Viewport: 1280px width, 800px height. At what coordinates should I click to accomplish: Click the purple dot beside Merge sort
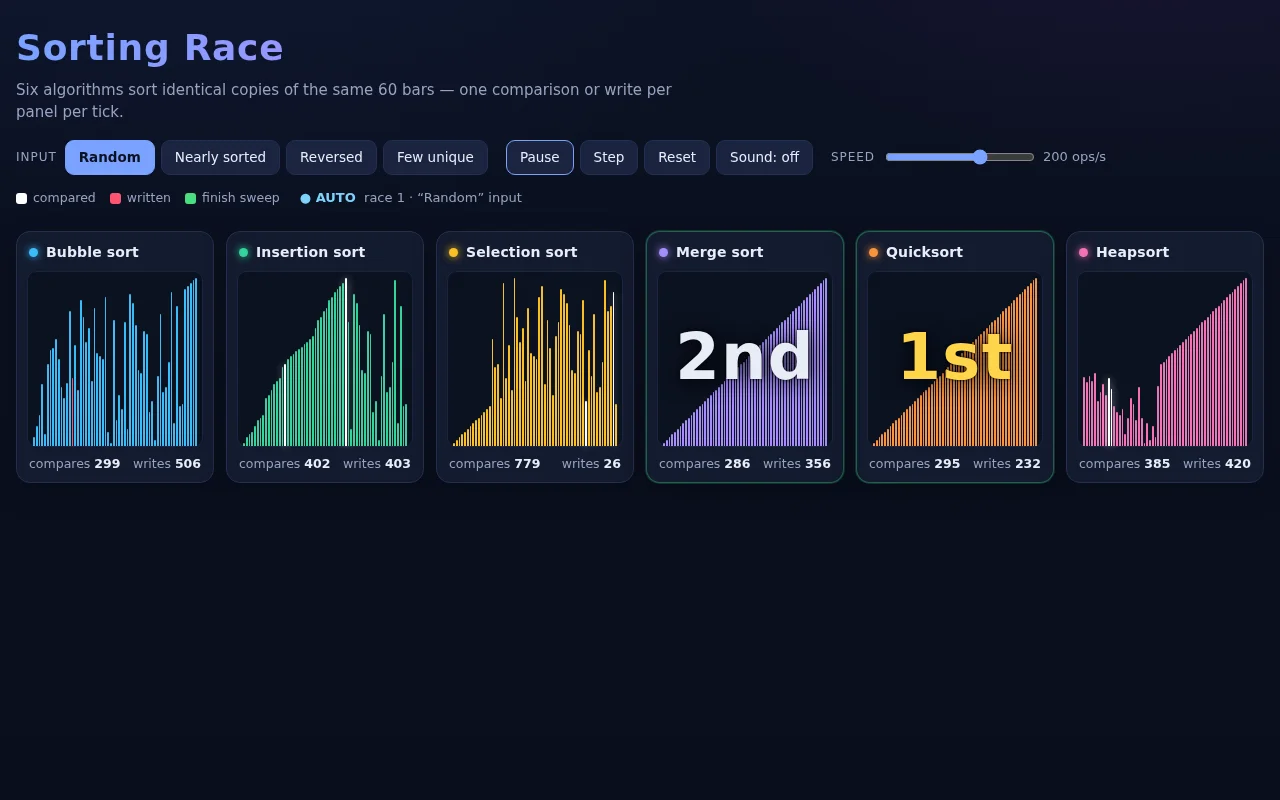663,252
